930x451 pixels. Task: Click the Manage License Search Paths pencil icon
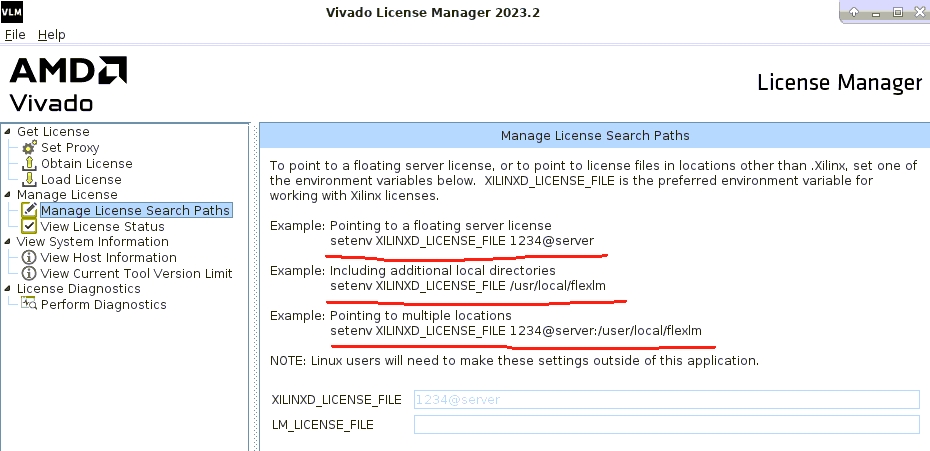[x=29, y=210]
